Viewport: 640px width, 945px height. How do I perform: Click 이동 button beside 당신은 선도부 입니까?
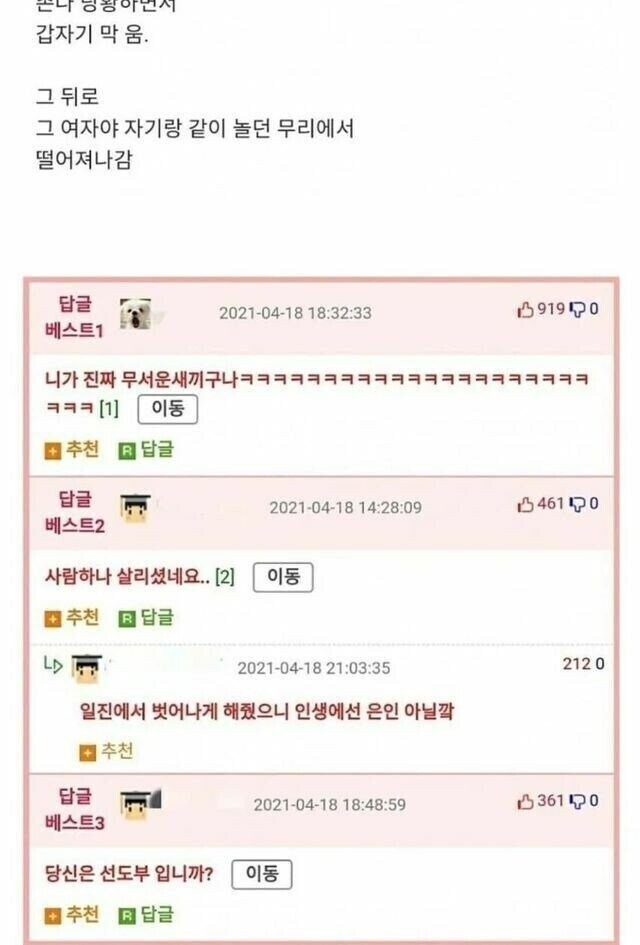(x=262, y=874)
